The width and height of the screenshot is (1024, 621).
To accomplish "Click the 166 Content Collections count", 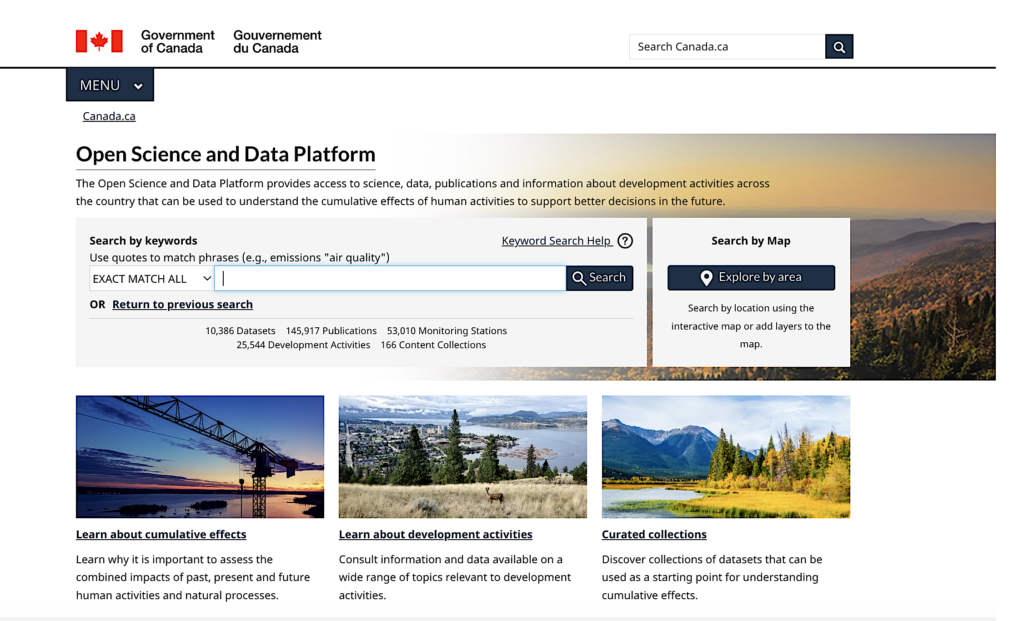I will [433, 345].
